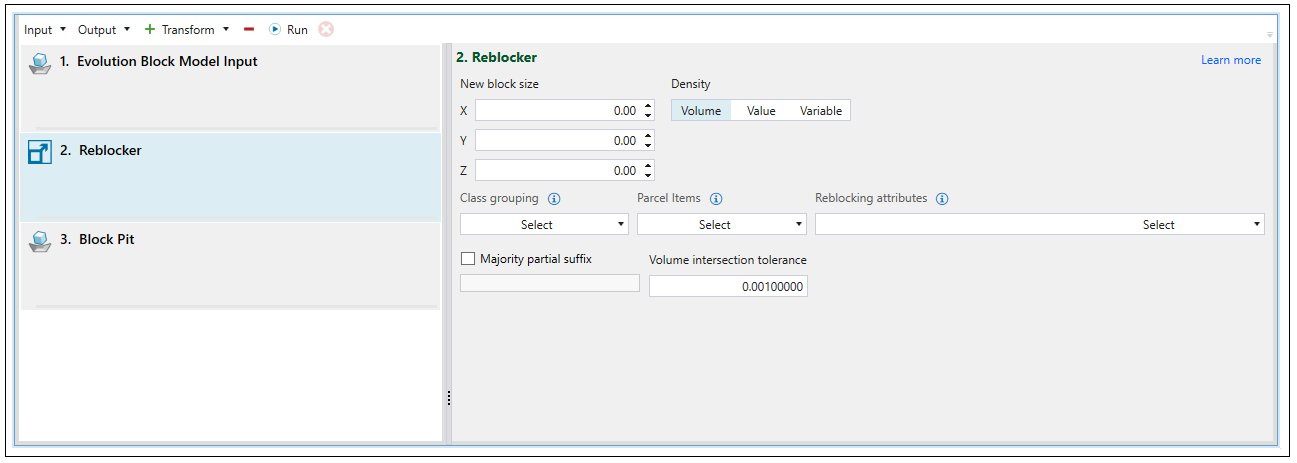Screen dimensions: 1297x463
Task: Click the cancel run icon in toolbar
Action: click(x=326, y=29)
